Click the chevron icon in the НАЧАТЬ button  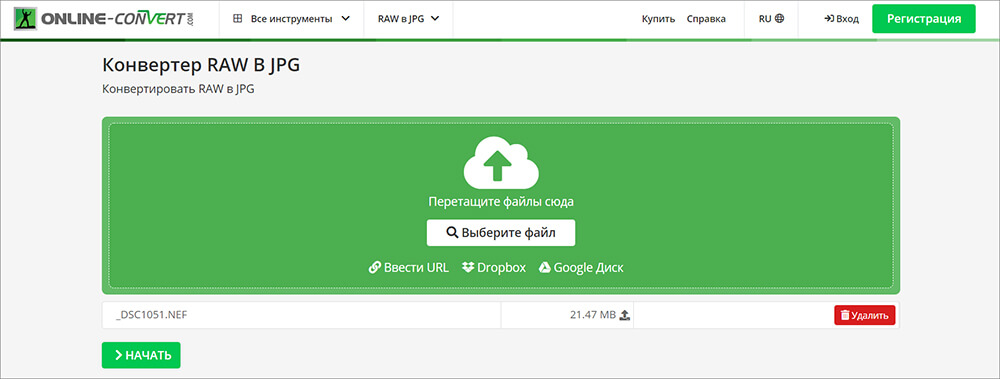tap(119, 355)
